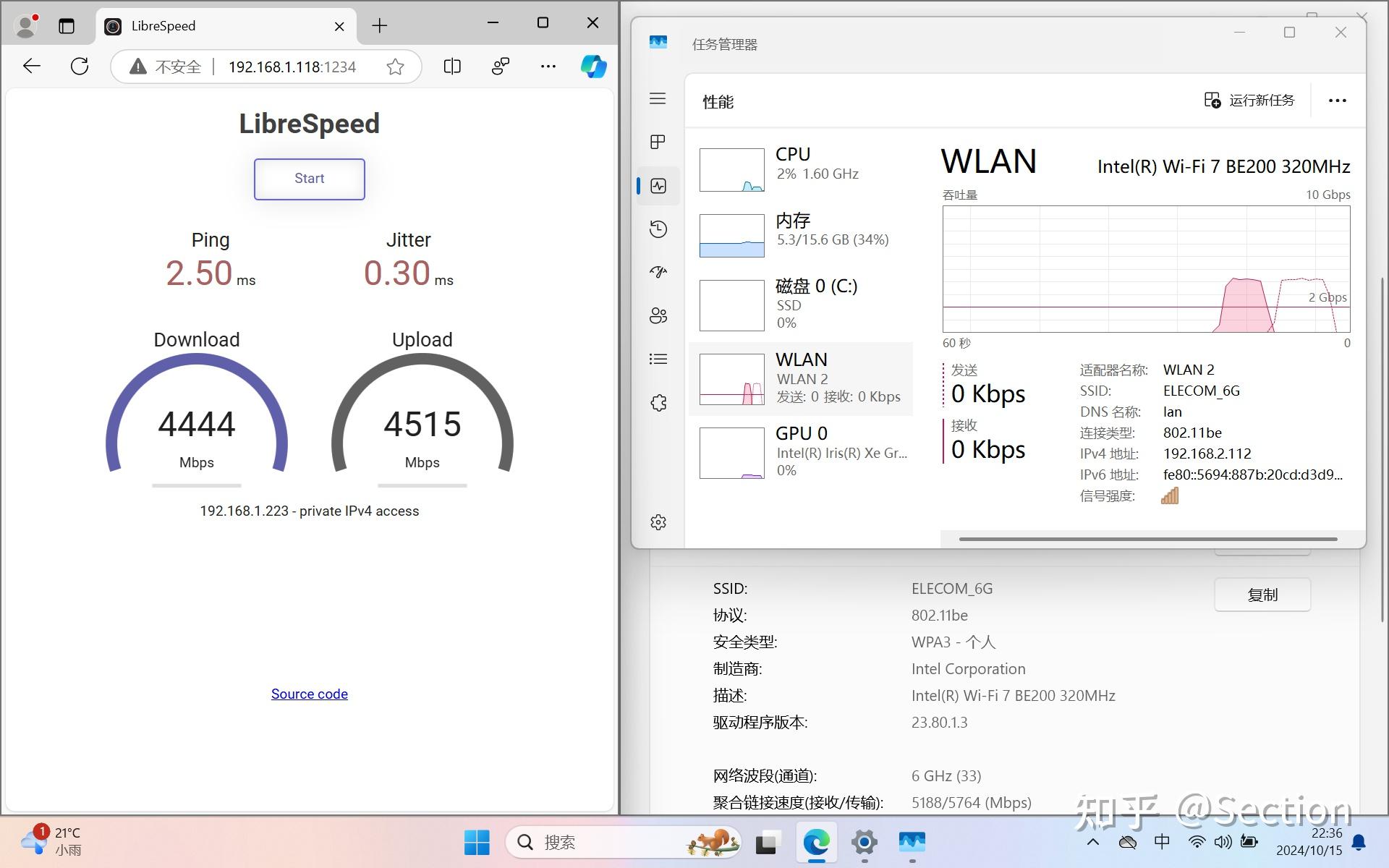The width and height of the screenshot is (1389, 868).
Task: Click the 复制 button to copy SSID info
Action: 1262,594
